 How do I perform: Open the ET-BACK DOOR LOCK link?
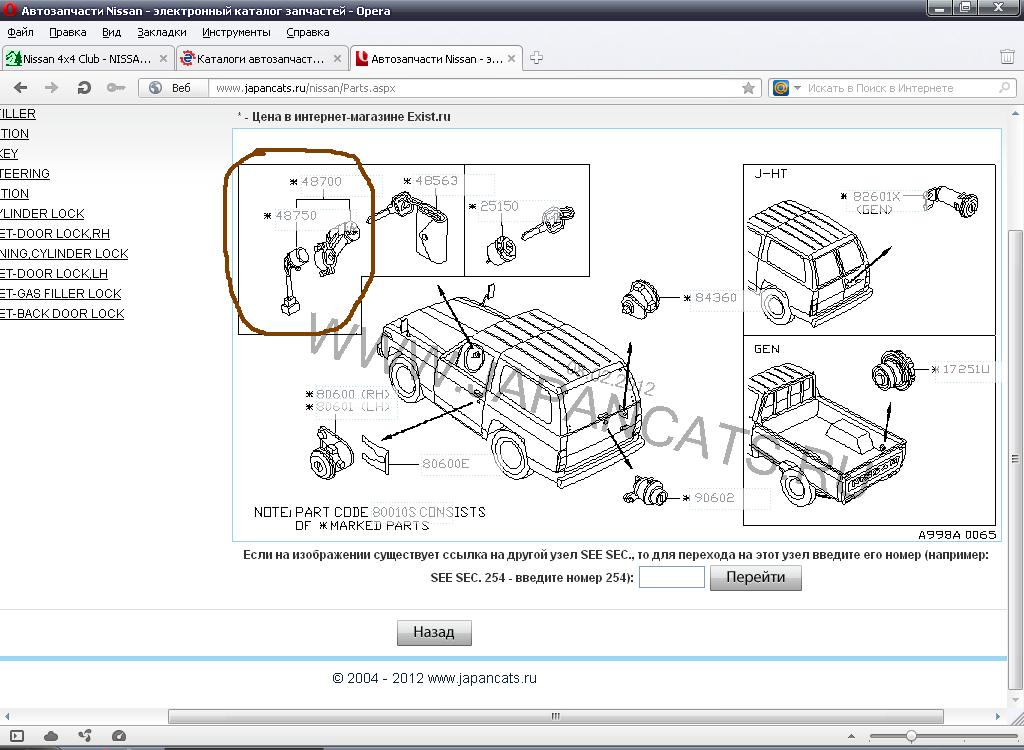(62, 314)
